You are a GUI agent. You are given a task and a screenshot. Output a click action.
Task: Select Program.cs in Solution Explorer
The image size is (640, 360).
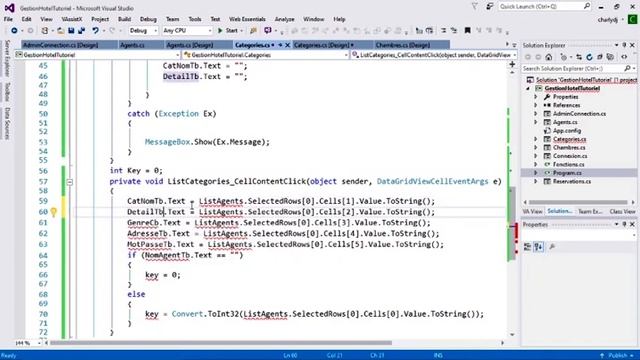tap(567, 173)
